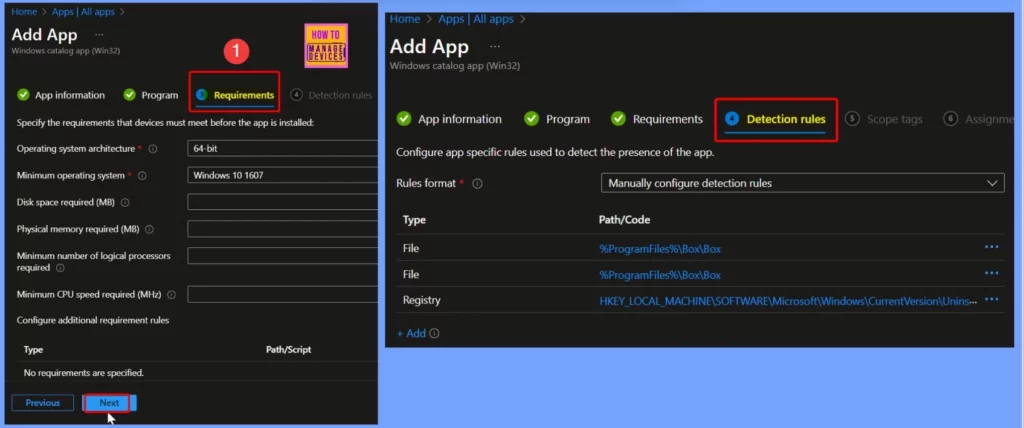Select Detection rules tab in left window
Viewport: 1024px width, 428px height.
[x=332, y=95]
